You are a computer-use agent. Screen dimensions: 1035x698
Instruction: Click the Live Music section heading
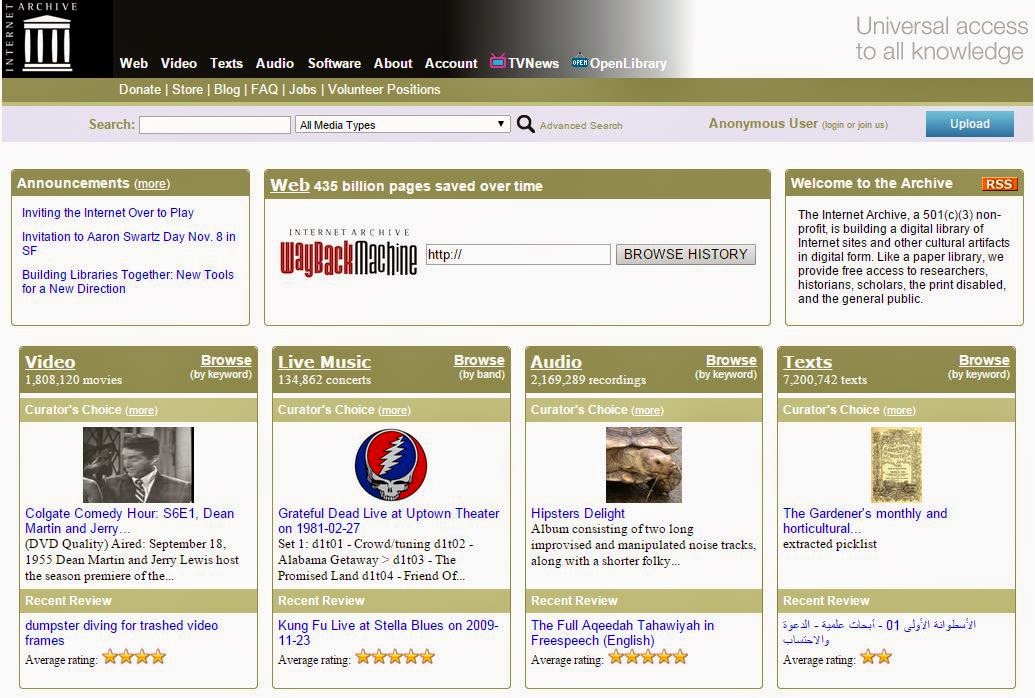point(324,362)
